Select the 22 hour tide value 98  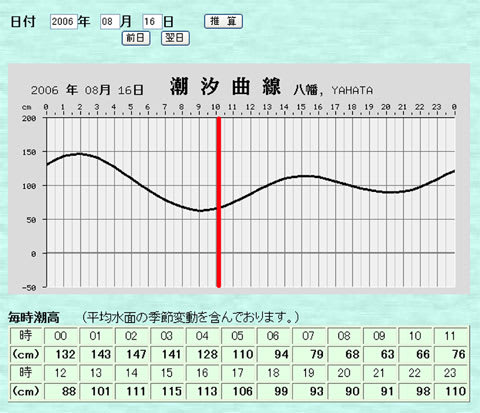(416, 391)
